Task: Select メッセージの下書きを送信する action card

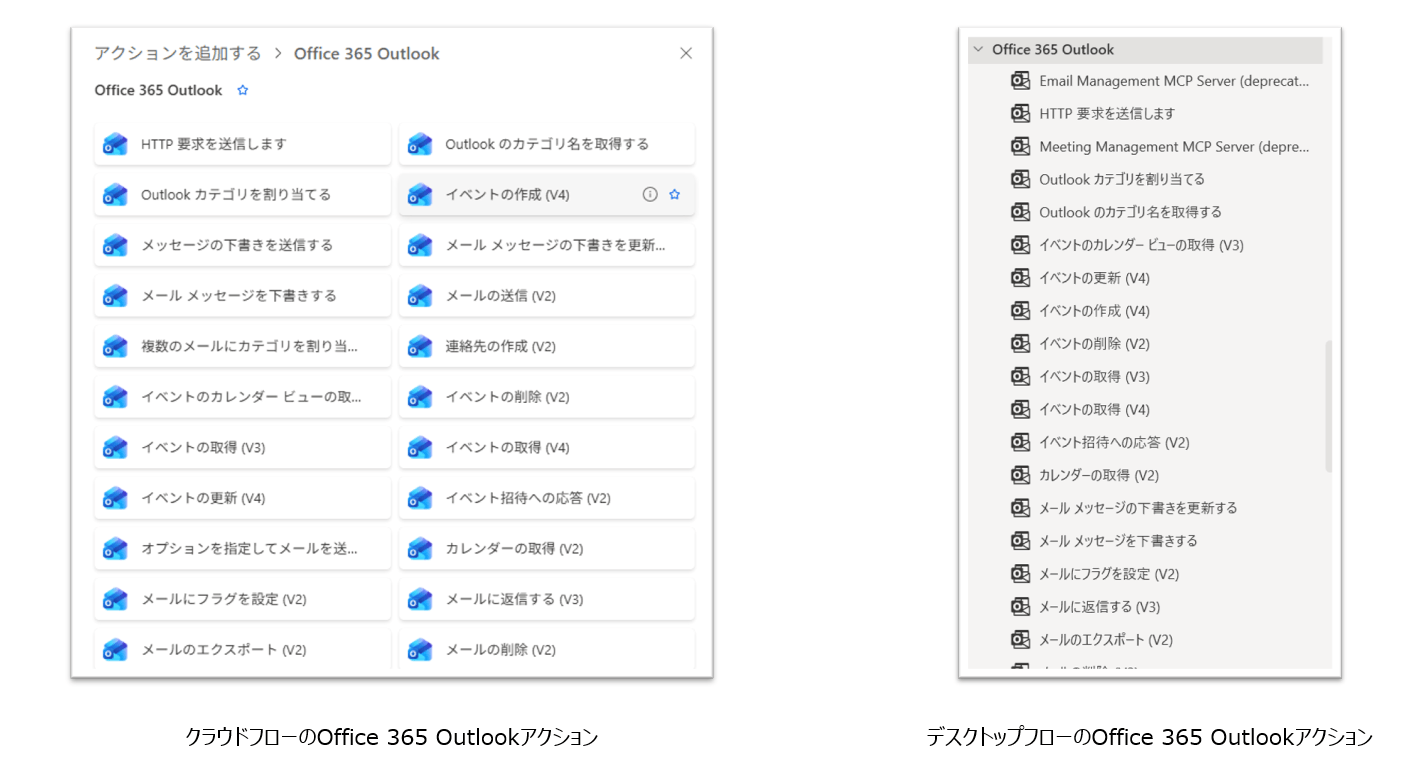Action: pos(242,245)
